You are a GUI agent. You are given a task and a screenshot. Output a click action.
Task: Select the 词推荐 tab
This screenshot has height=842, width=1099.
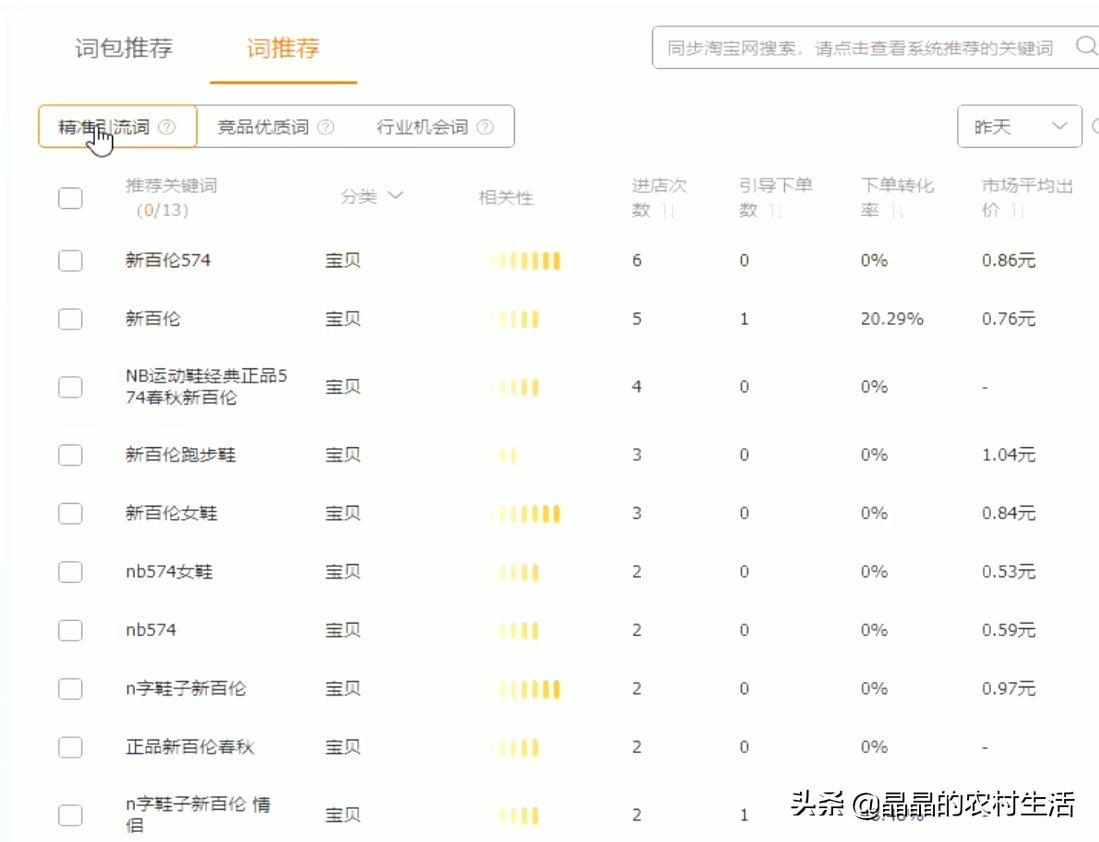tap(281, 46)
